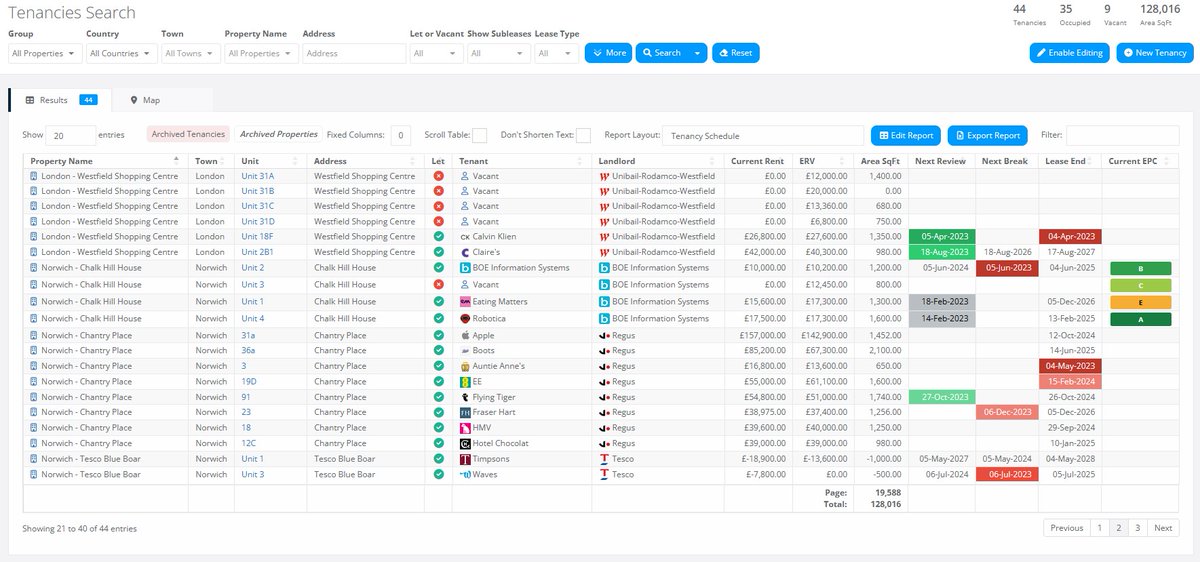Click the Calvin Klien tenant logo icon
This screenshot has height=562, width=1200.
click(x=464, y=237)
